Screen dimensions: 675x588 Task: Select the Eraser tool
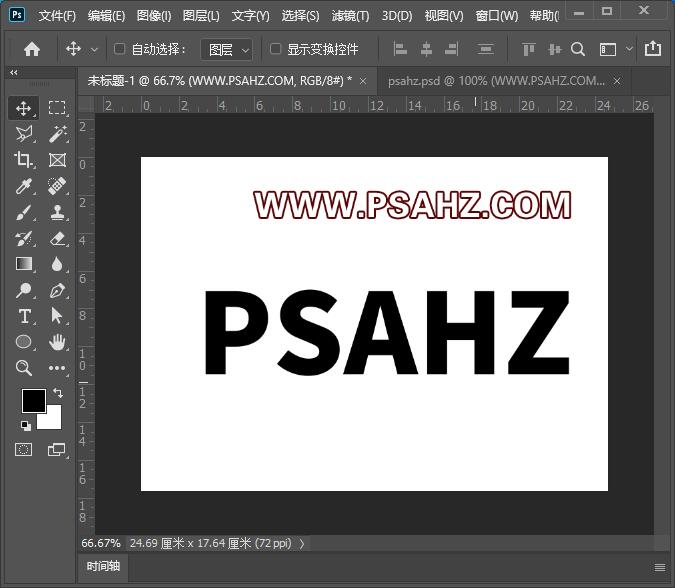pos(57,238)
